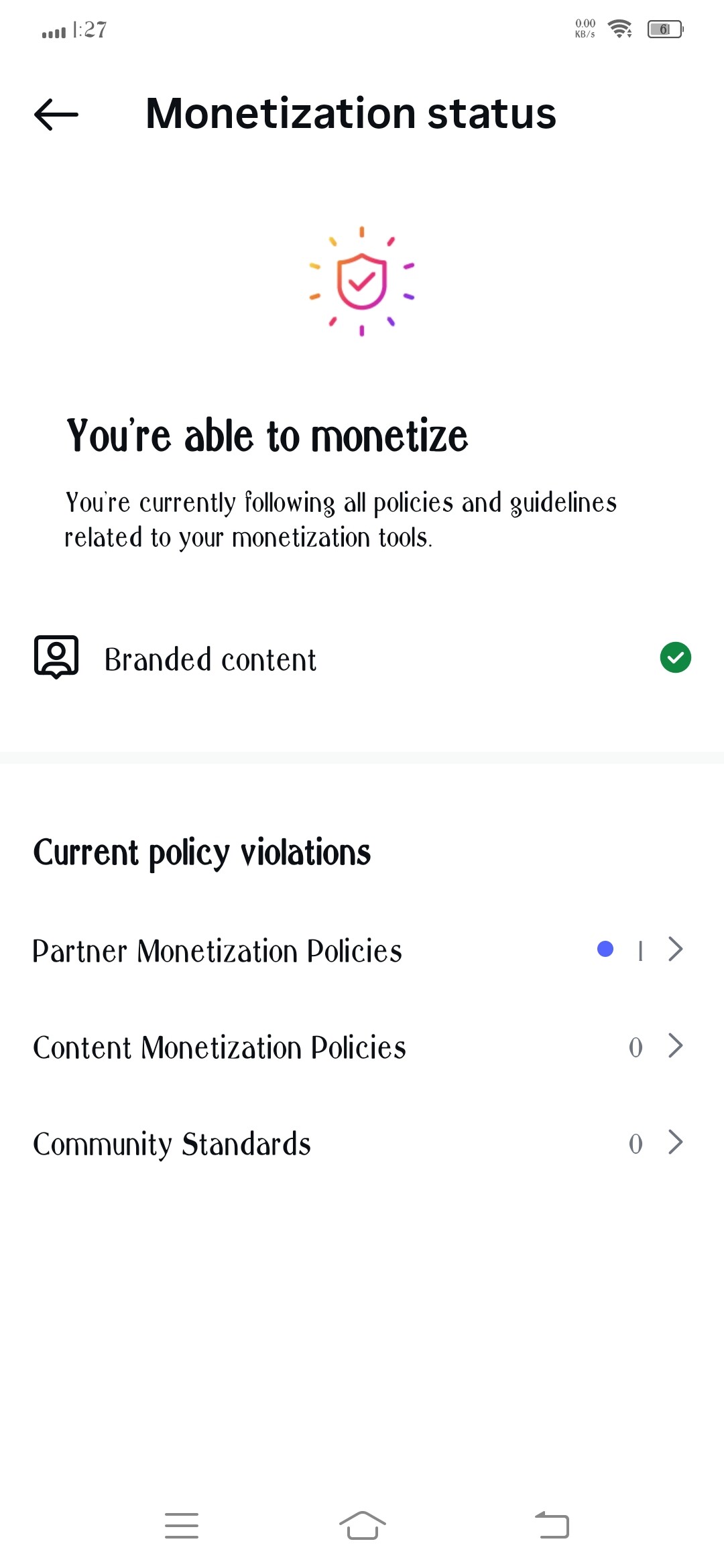Tap the Current policy violations heading
The height and width of the screenshot is (1568, 724).
click(x=202, y=852)
